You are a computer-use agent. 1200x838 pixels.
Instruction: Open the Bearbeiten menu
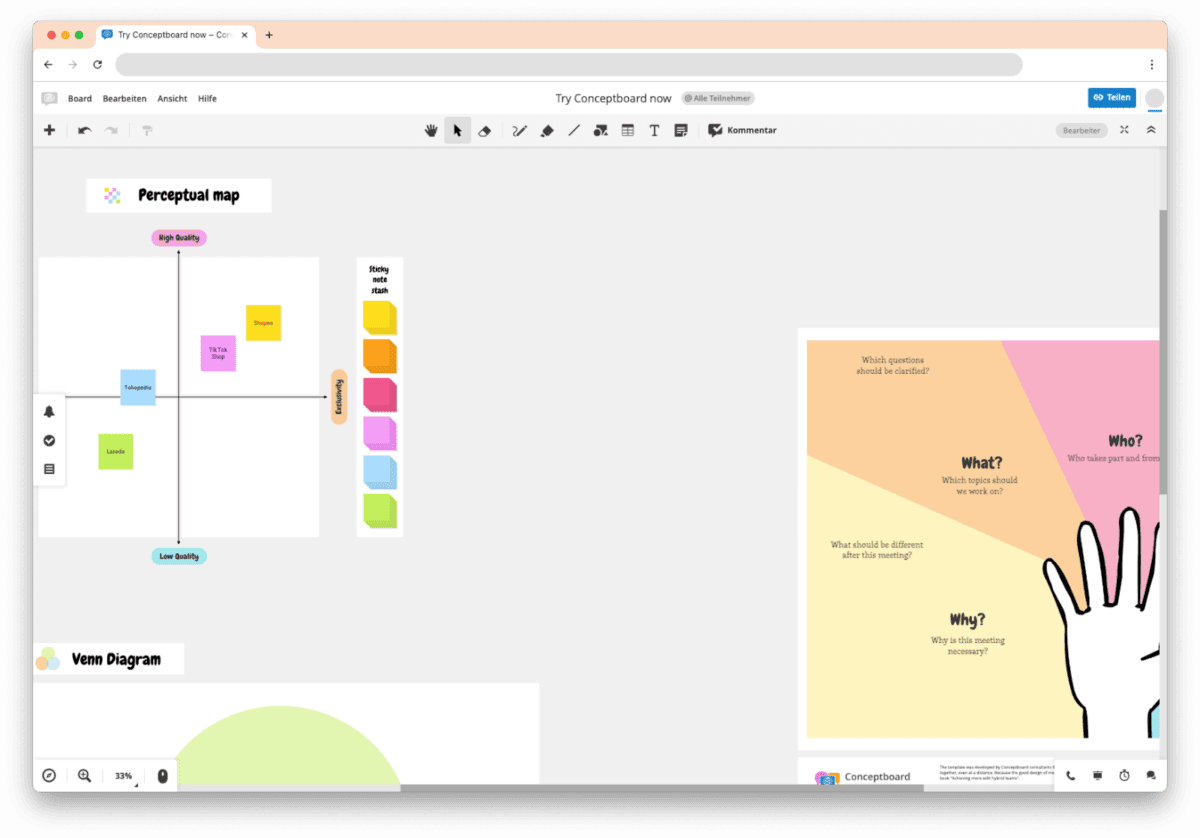point(124,98)
